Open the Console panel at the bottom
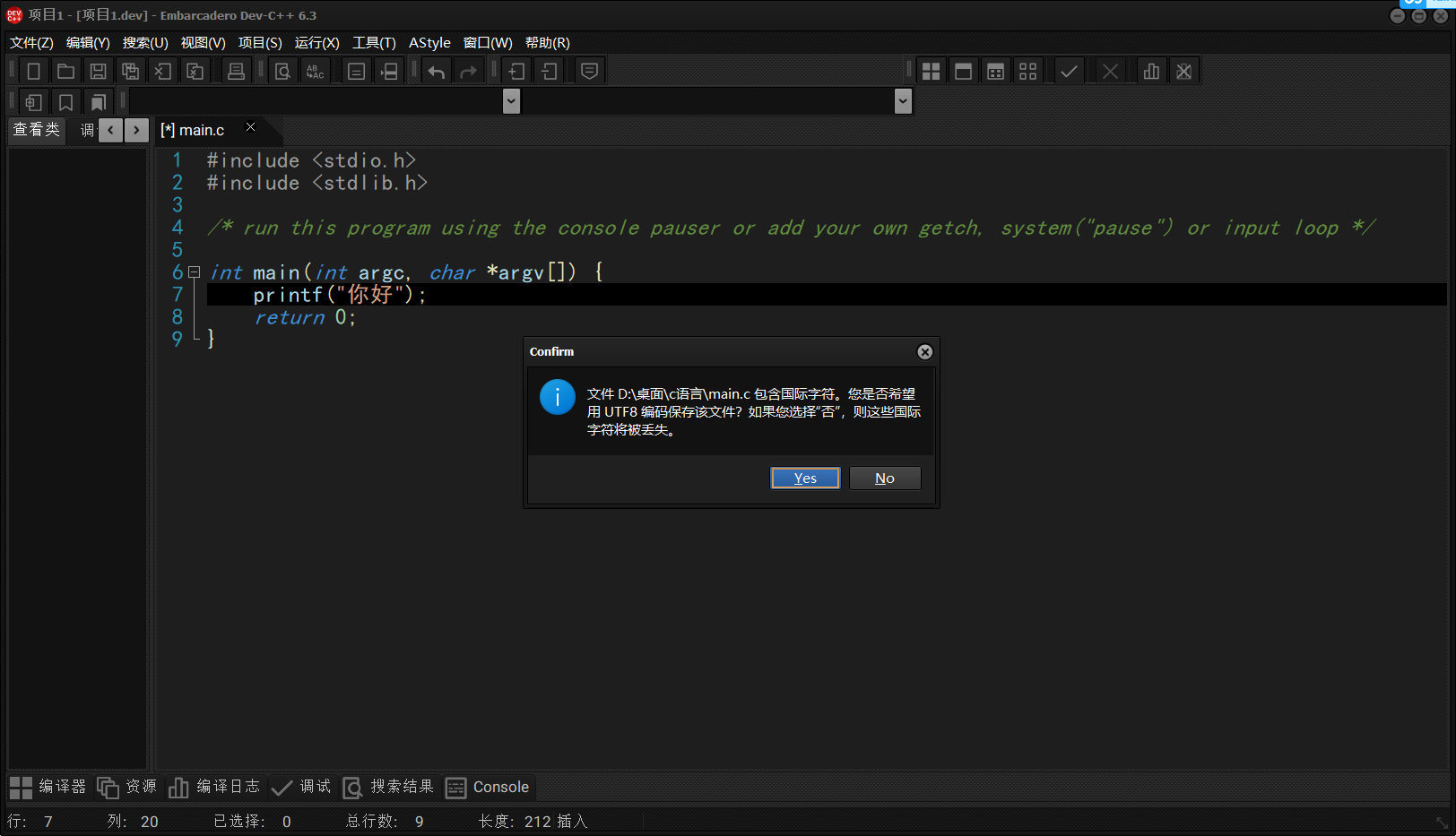Screen dimensions: 1456x836 pos(489,787)
